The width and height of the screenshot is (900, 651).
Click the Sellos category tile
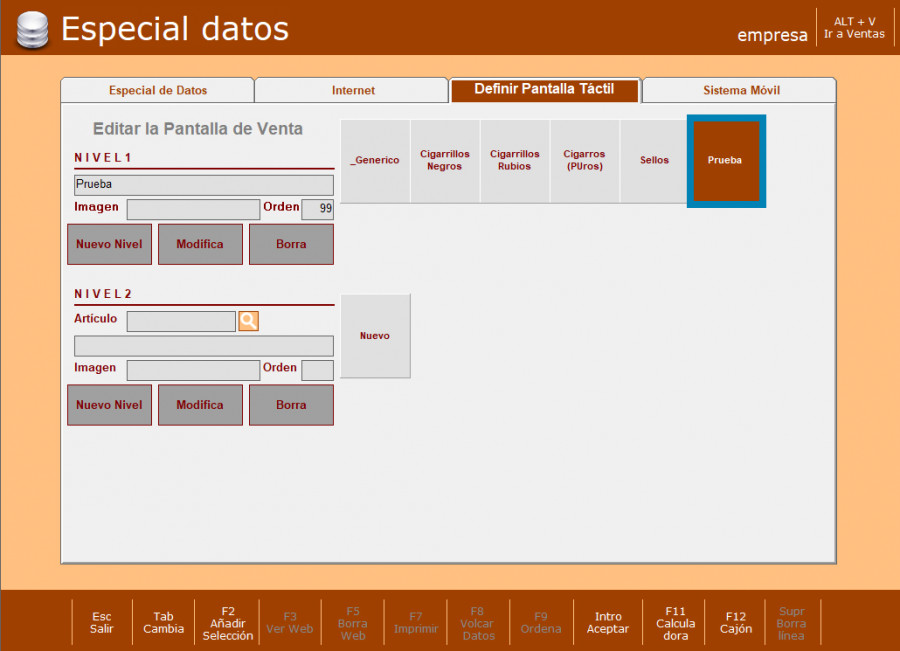(654, 161)
